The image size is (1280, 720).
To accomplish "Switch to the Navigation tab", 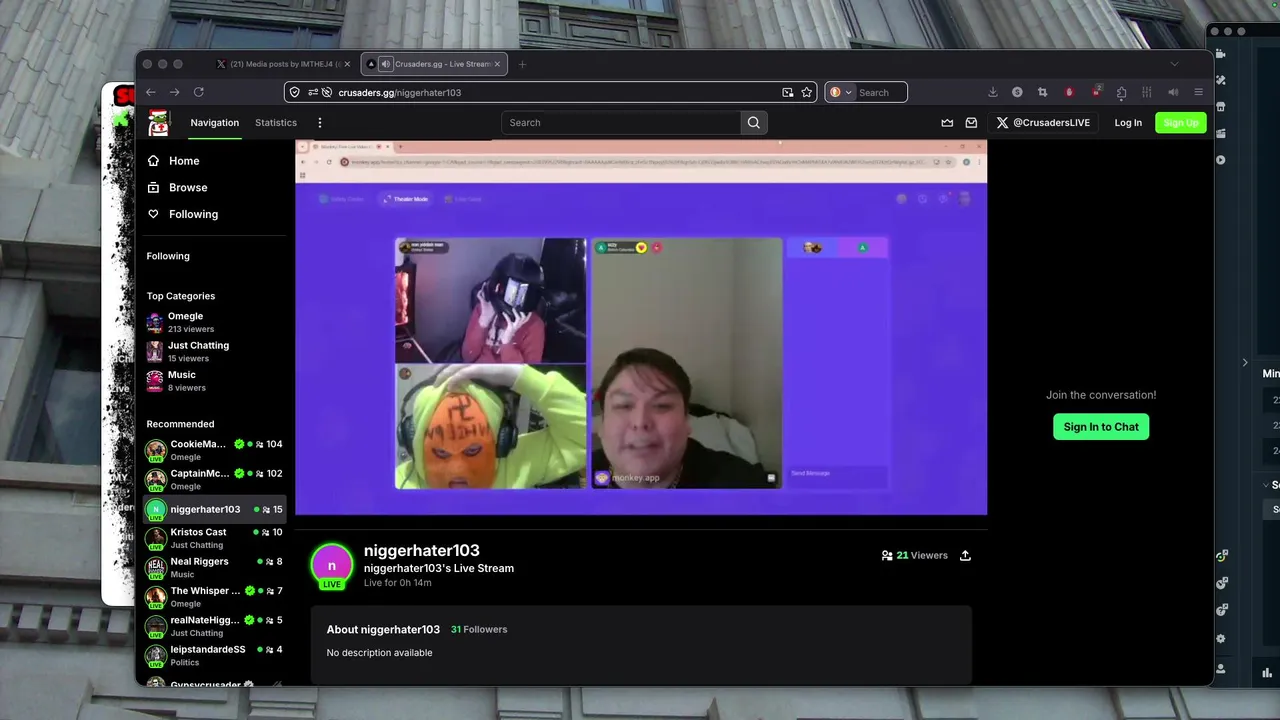I will [215, 123].
